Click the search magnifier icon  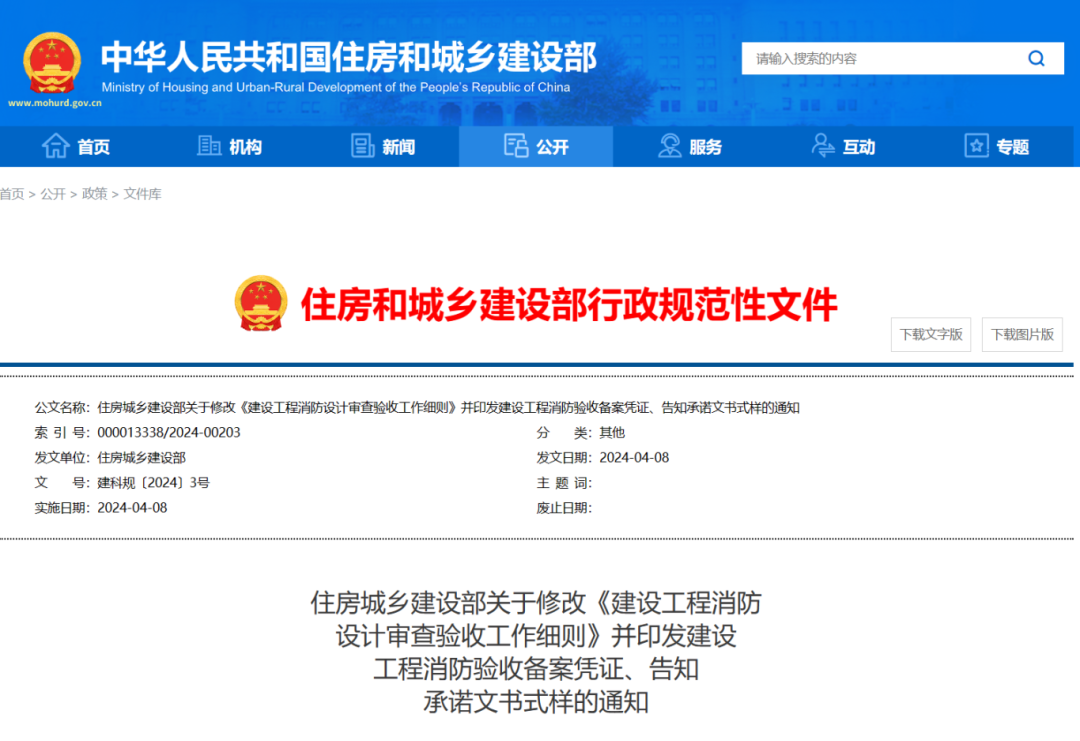click(1036, 59)
